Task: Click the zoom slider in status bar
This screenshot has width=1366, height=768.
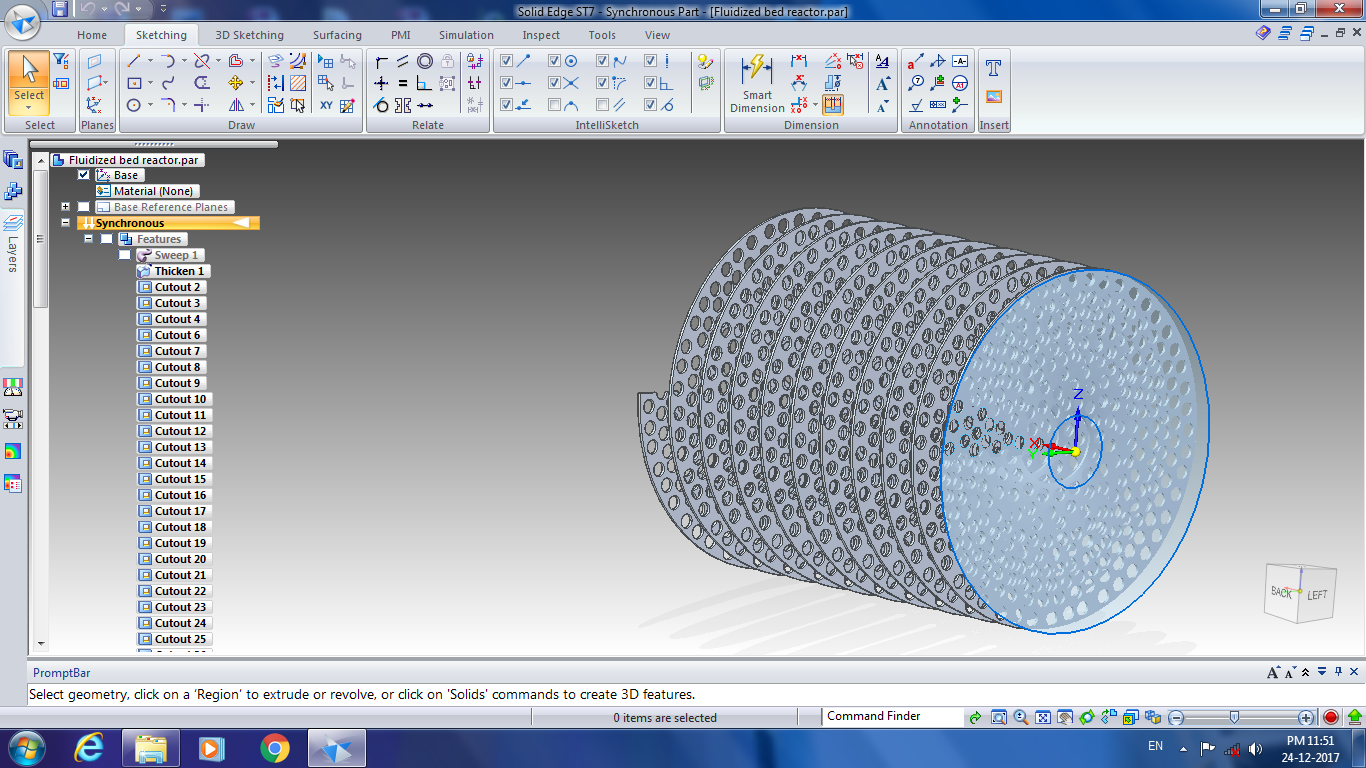Action: pyautogui.click(x=1235, y=717)
